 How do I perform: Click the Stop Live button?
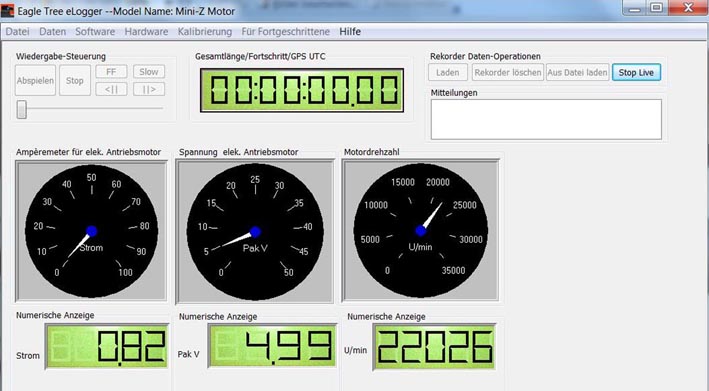click(x=636, y=72)
